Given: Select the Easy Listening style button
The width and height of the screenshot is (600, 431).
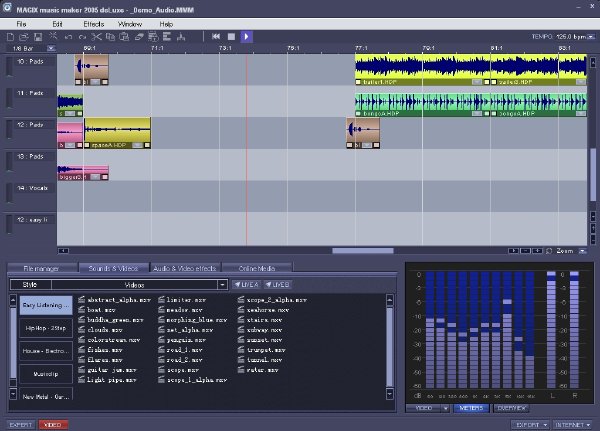Looking at the screenshot, I should [46, 305].
